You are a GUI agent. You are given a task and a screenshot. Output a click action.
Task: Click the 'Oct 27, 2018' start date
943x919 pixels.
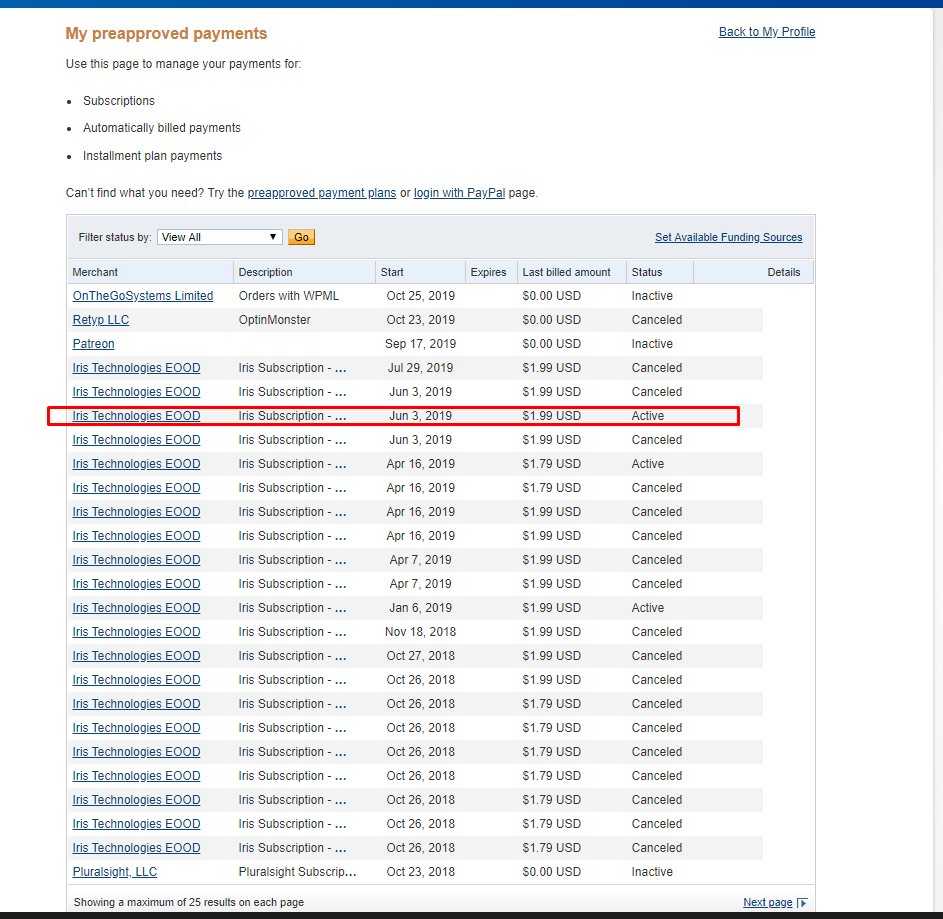420,656
